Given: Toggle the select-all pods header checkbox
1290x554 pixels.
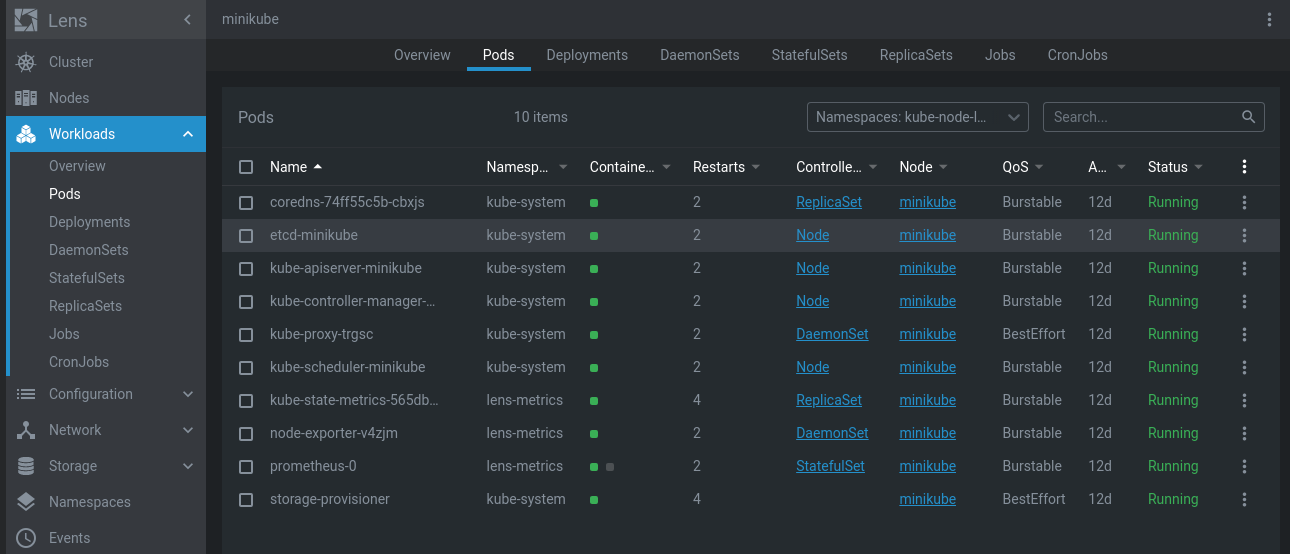Looking at the screenshot, I should pos(246,167).
